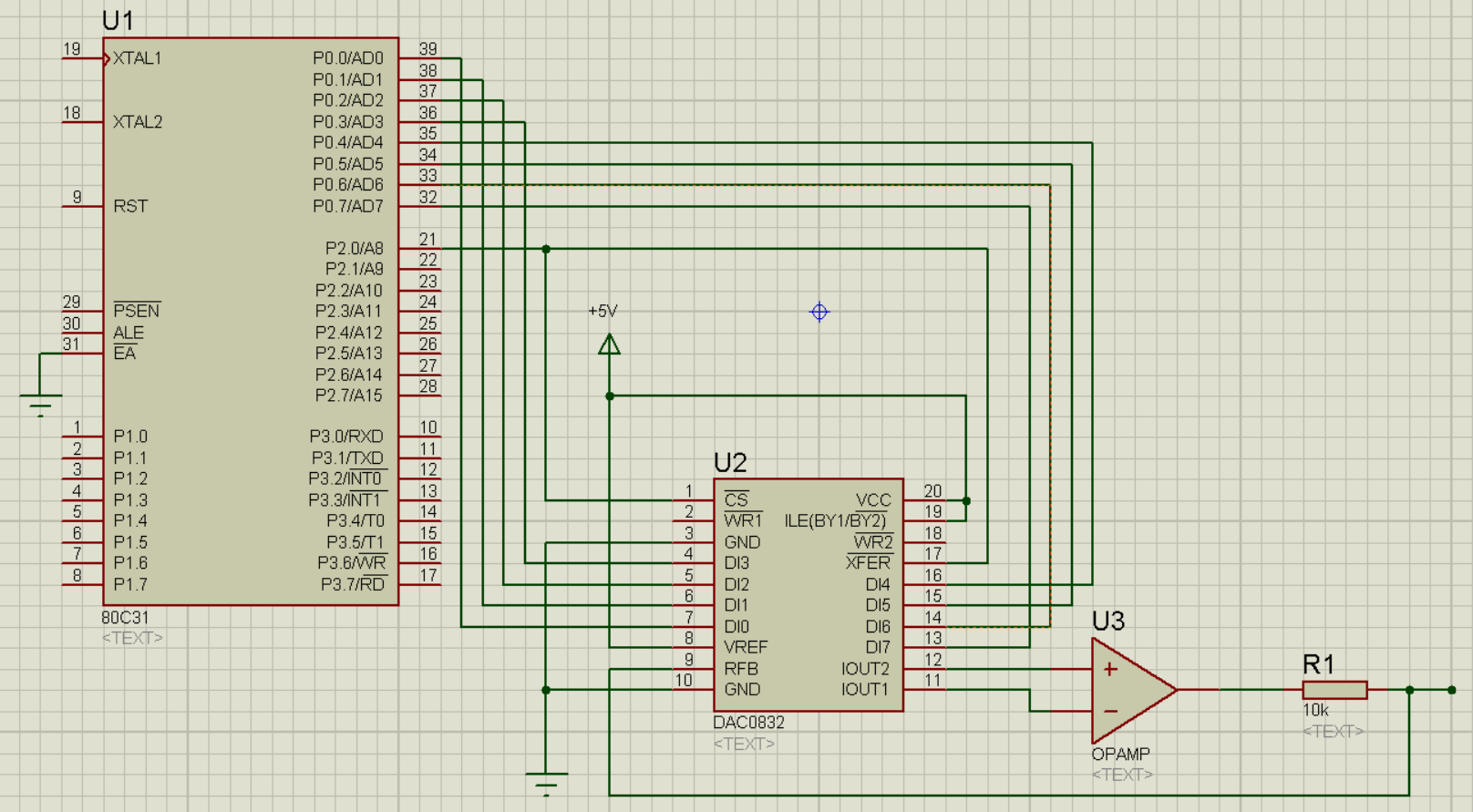The image size is (1473, 812).
Task: Select the U1 reference label
Action: 118,21
